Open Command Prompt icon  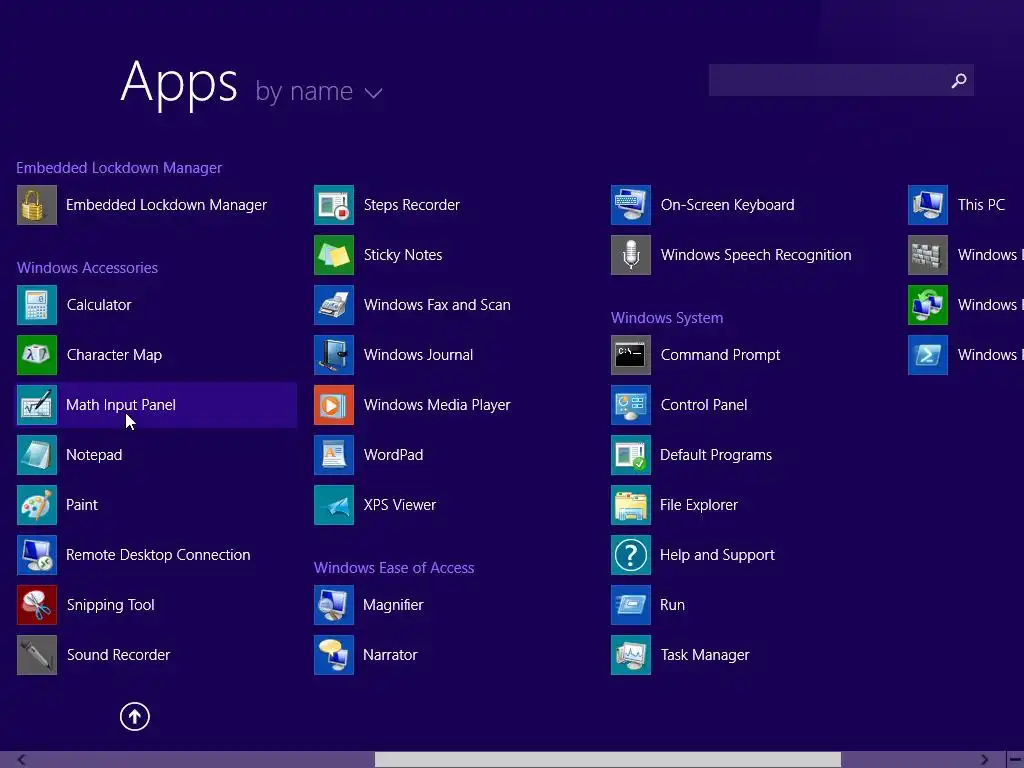[x=631, y=355]
